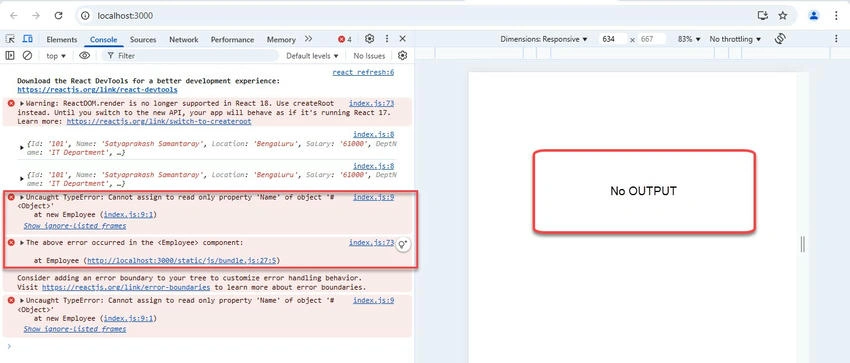
Task: Expand the 'above error occurred' message
Action: point(22,243)
